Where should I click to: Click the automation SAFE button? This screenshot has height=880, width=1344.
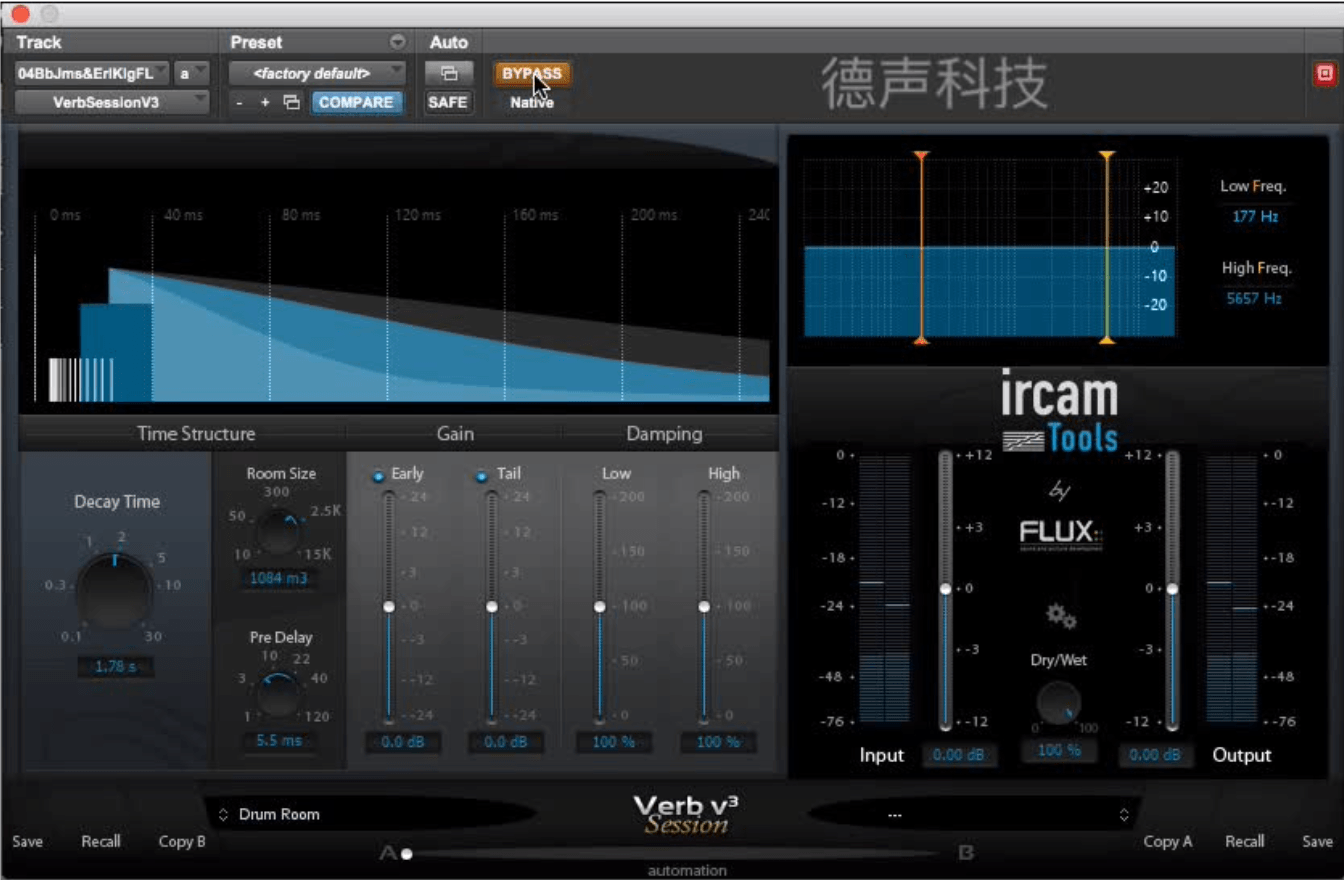(x=448, y=102)
